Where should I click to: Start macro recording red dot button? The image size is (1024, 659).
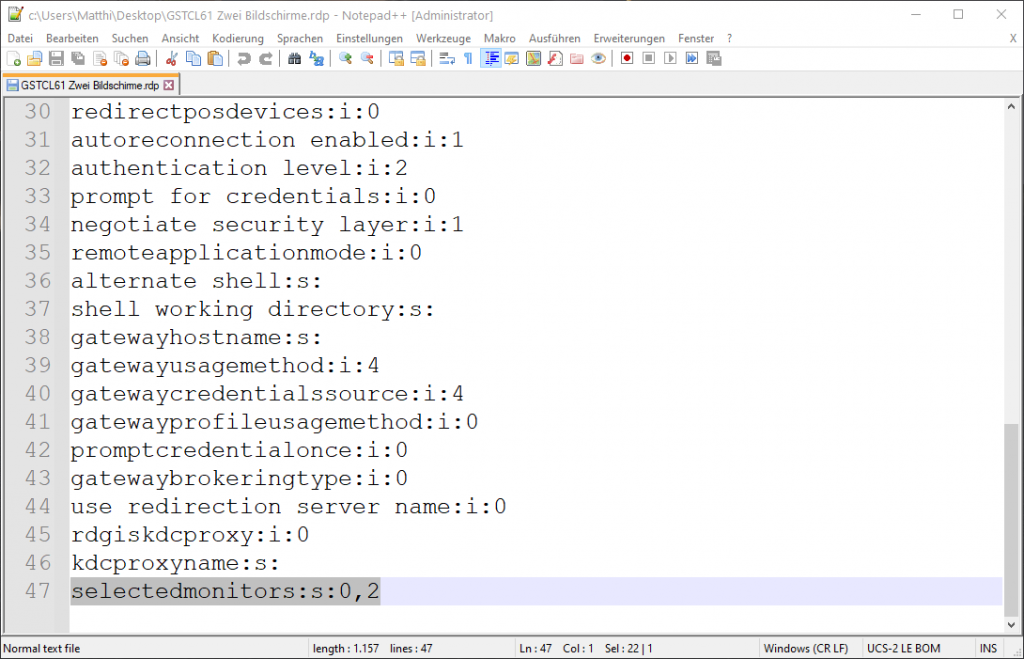(627, 59)
